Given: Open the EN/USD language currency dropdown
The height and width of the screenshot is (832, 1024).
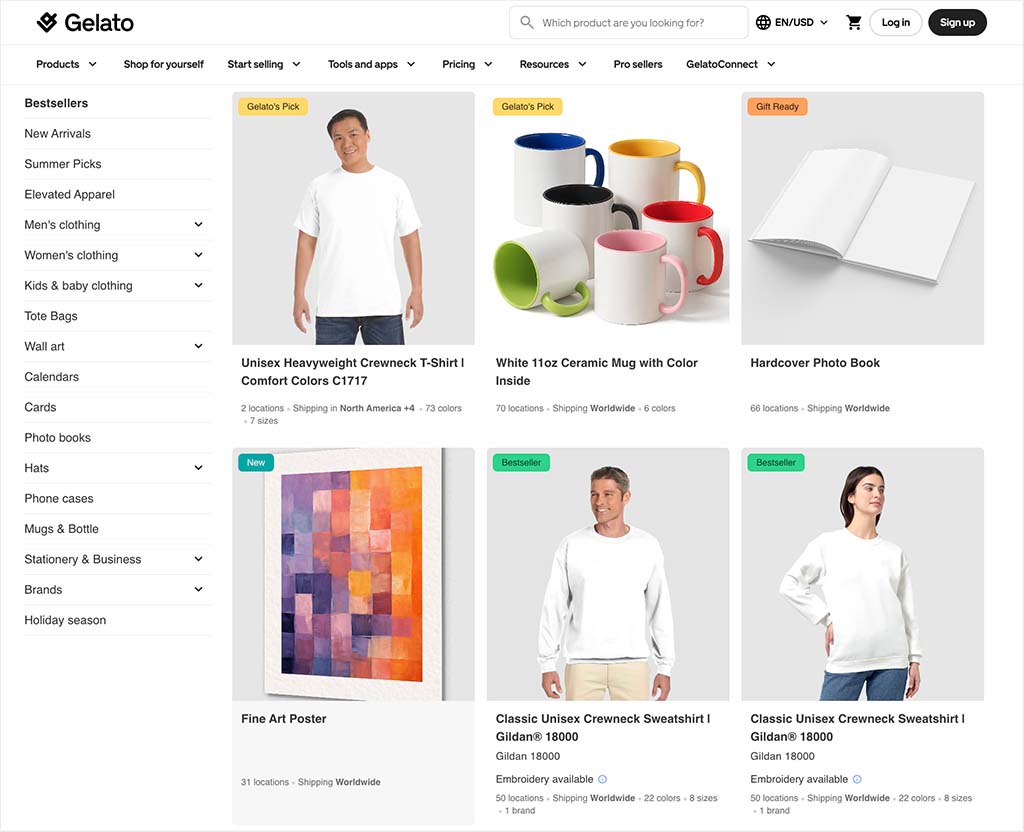Looking at the screenshot, I should click(792, 22).
